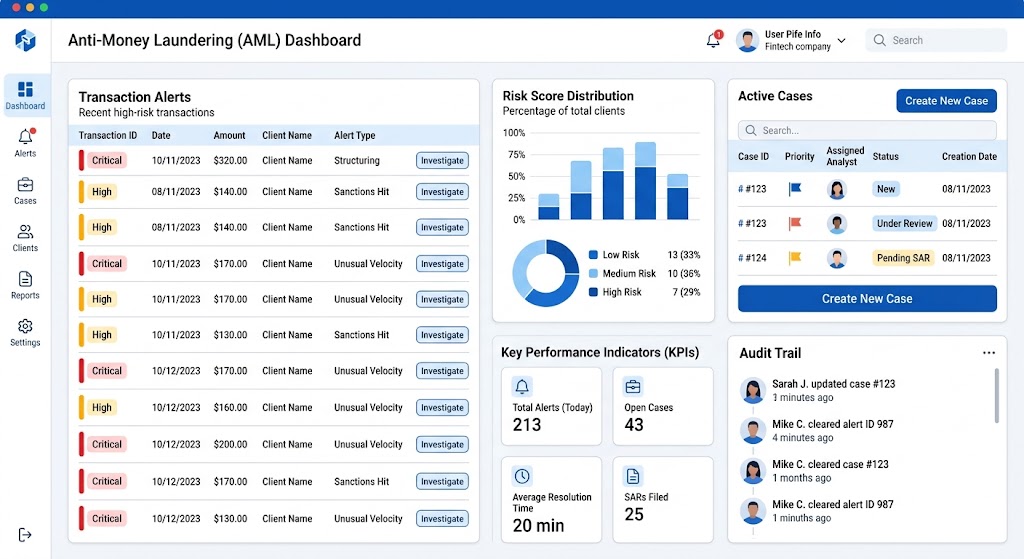Open the Audit Trail three-dot menu

pyautogui.click(x=989, y=353)
